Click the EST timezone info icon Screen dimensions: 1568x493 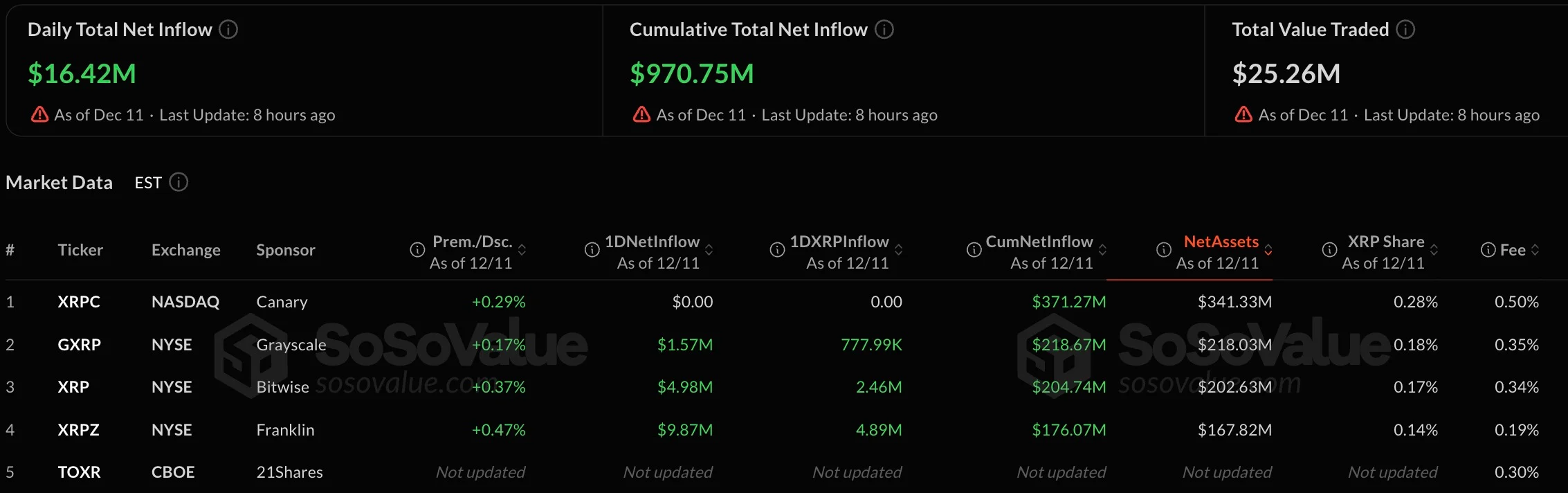179,182
